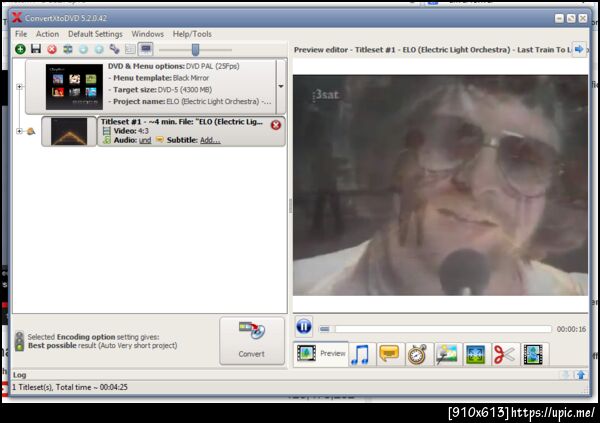Open the audio music note tab
The width and height of the screenshot is (600, 423).
(x=360, y=354)
